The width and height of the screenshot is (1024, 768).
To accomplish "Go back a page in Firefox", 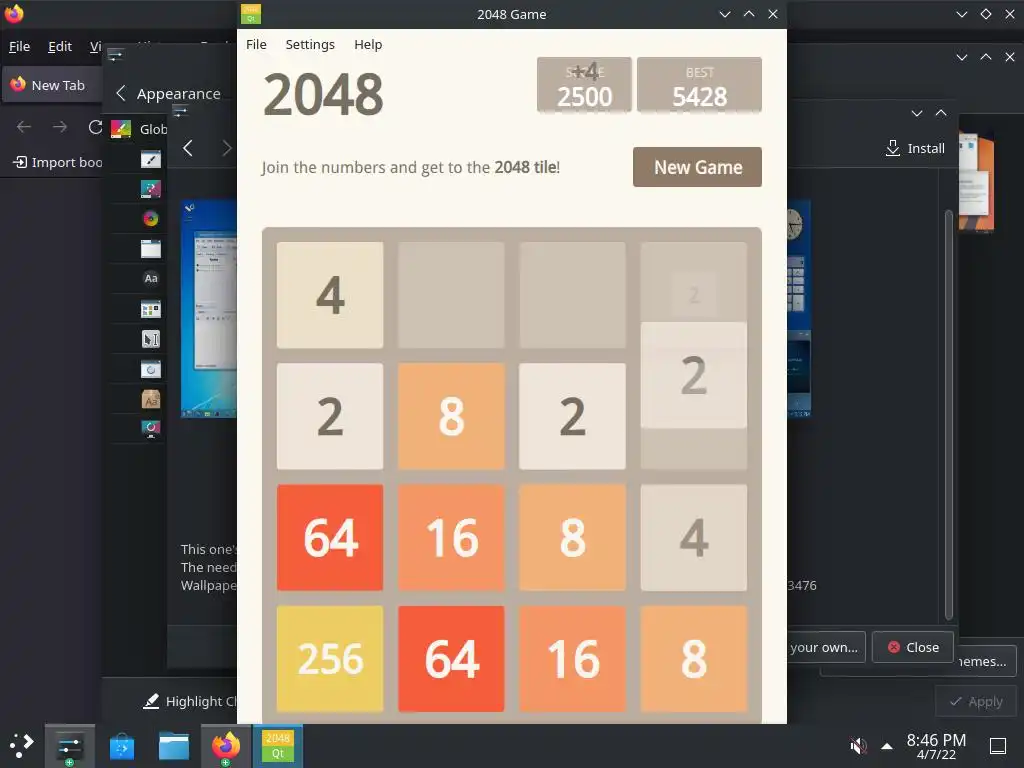I will click(24, 127).
